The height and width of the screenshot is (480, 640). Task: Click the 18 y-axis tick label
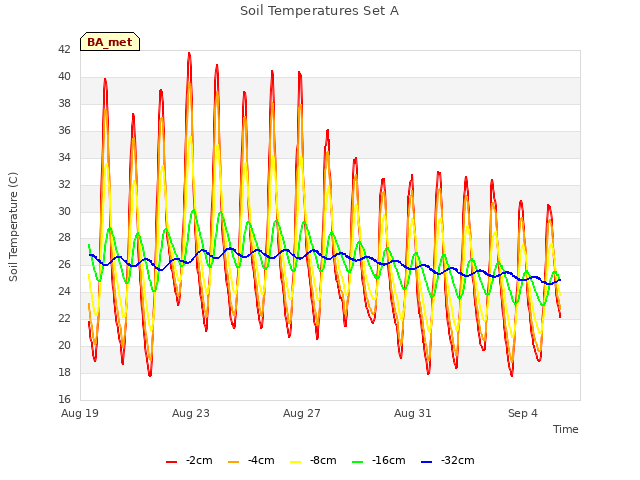(64, 372)
